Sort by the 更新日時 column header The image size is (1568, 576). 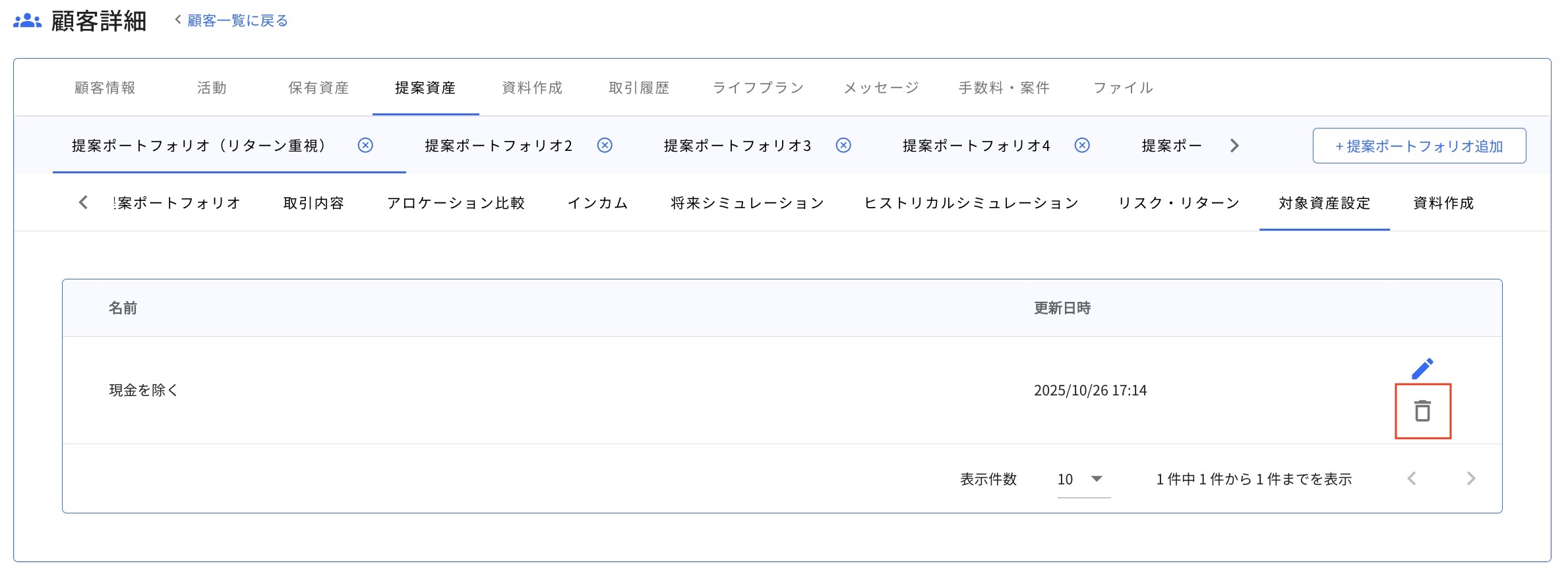pos(1061,307)
